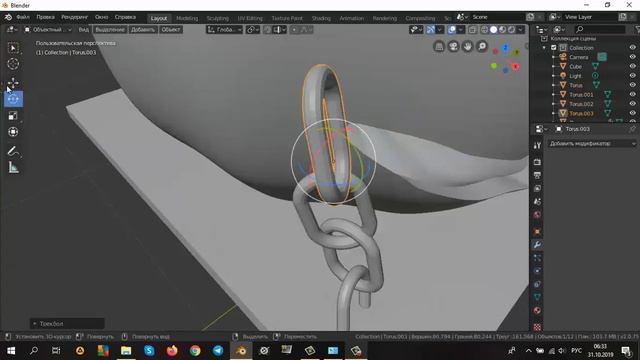
Task: Choose the Measure tool
Action: (13, 167)
